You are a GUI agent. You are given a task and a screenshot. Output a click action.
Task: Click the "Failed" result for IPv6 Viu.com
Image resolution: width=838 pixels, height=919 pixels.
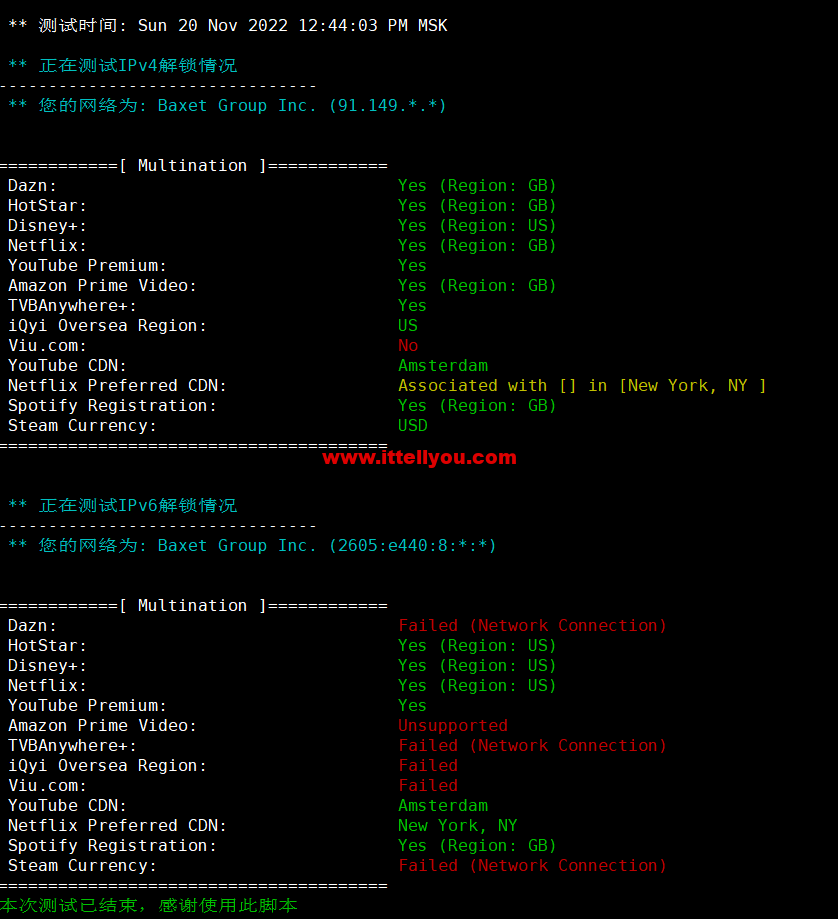(428, 785)
